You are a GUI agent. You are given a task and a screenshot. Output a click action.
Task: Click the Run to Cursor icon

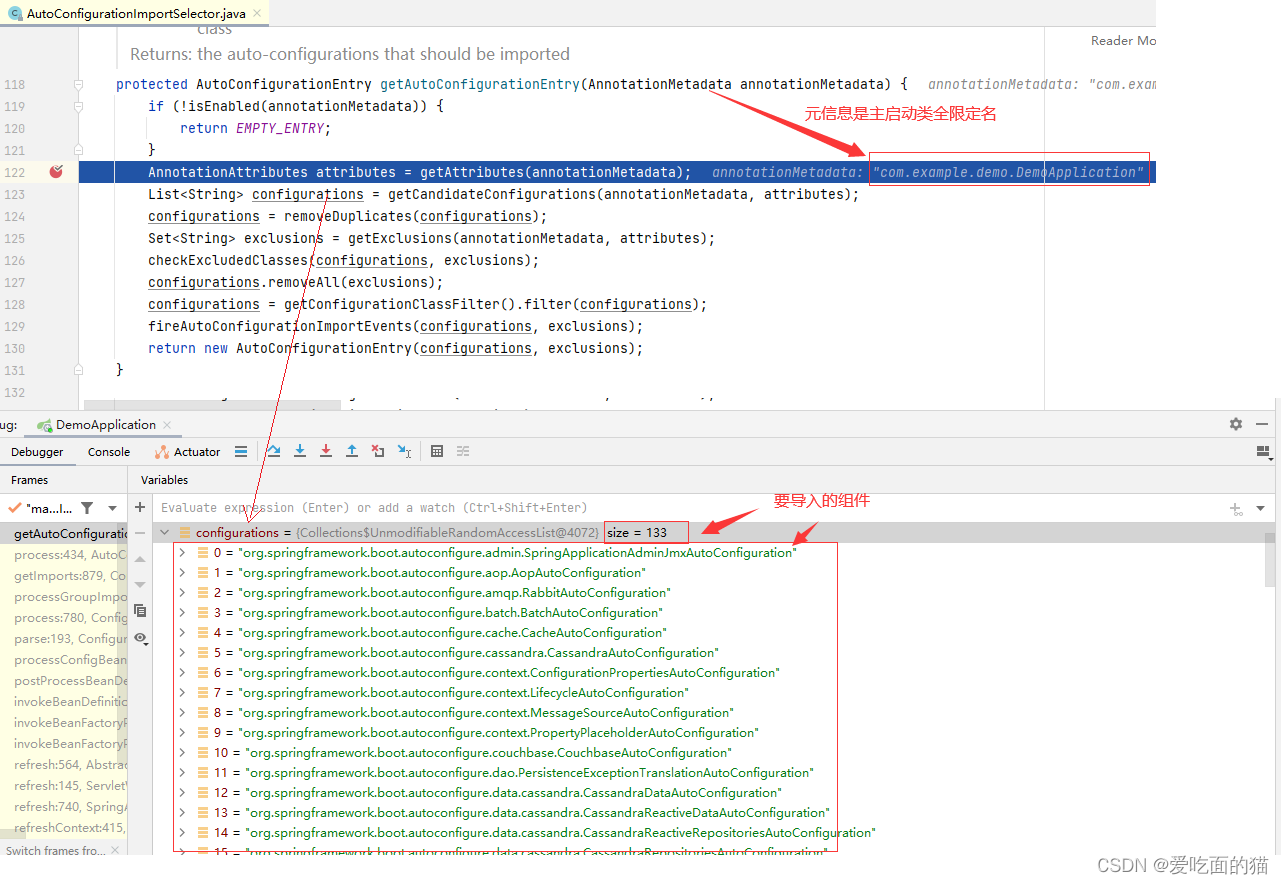click(403, 451)
